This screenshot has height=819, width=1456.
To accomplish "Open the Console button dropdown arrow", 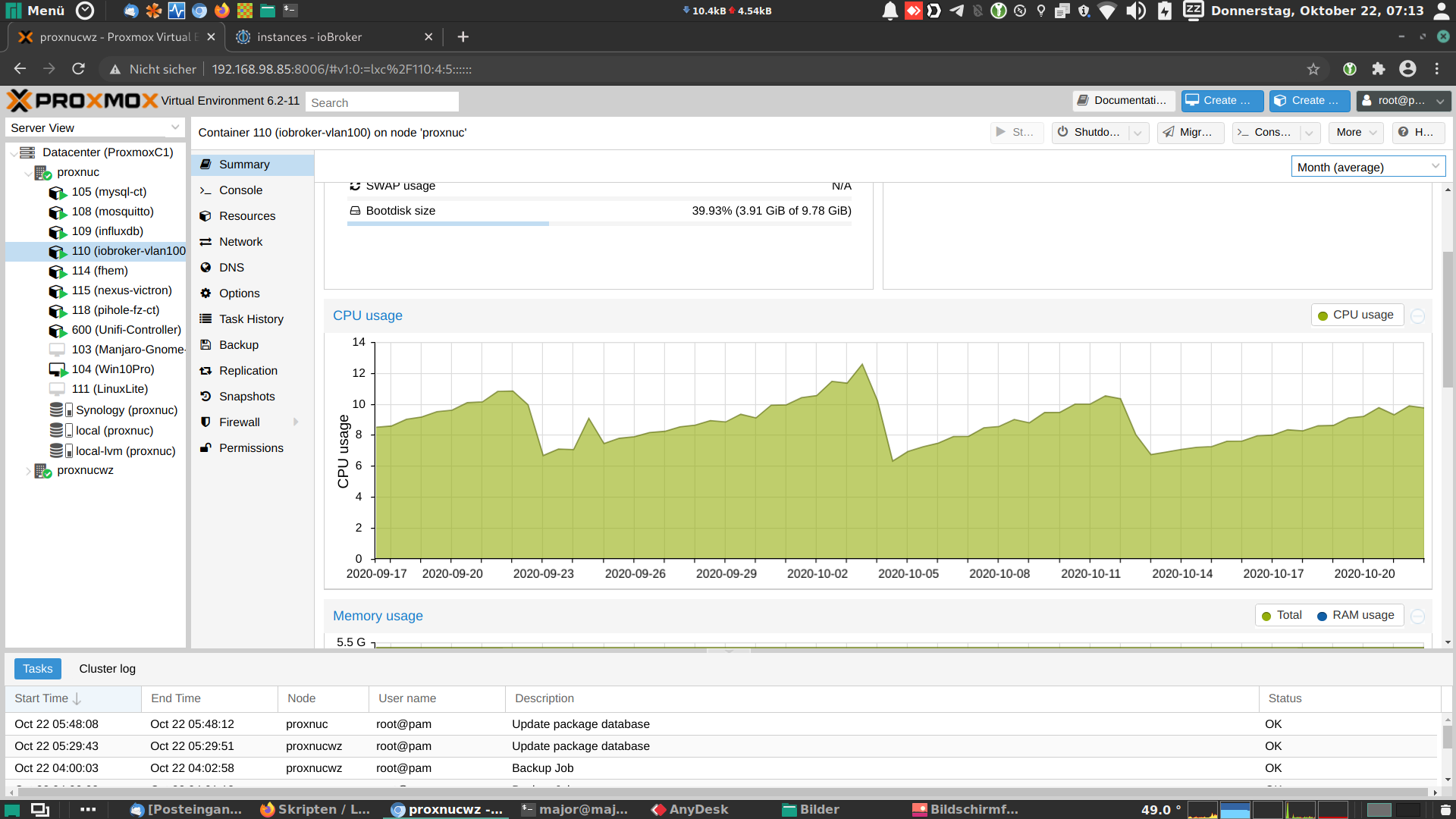I will point(1309,133).
